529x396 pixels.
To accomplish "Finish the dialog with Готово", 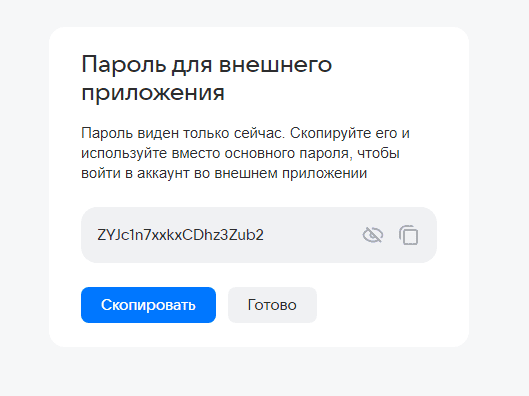I will click(x=272, y=305).
